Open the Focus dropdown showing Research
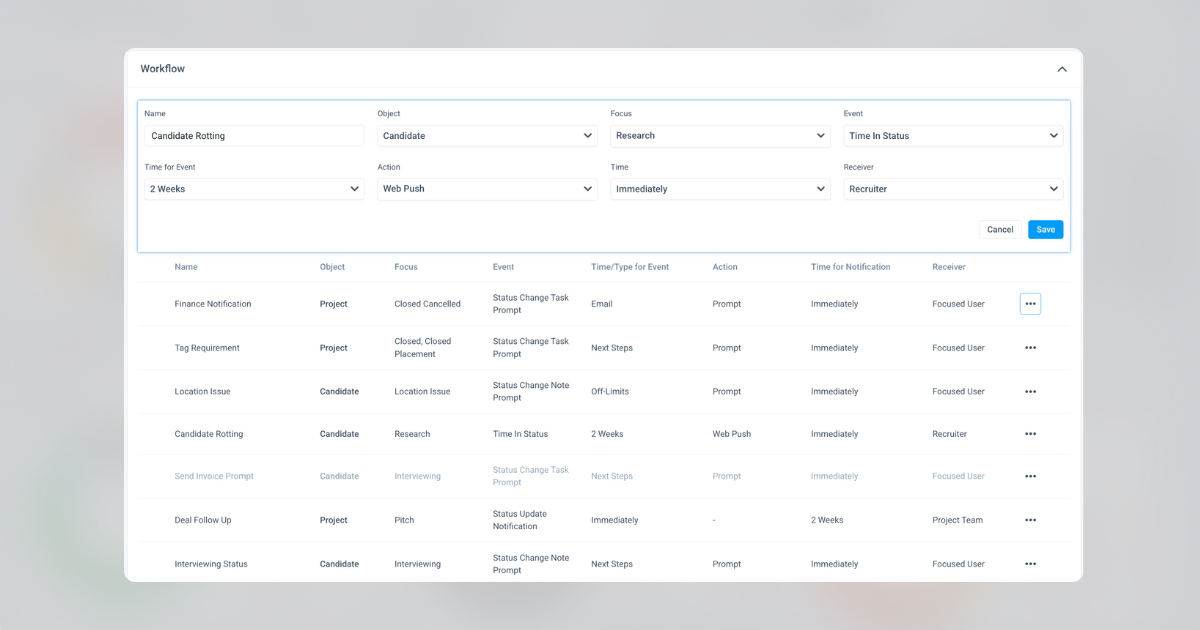Screen dimensions: 1200x630 720,136
